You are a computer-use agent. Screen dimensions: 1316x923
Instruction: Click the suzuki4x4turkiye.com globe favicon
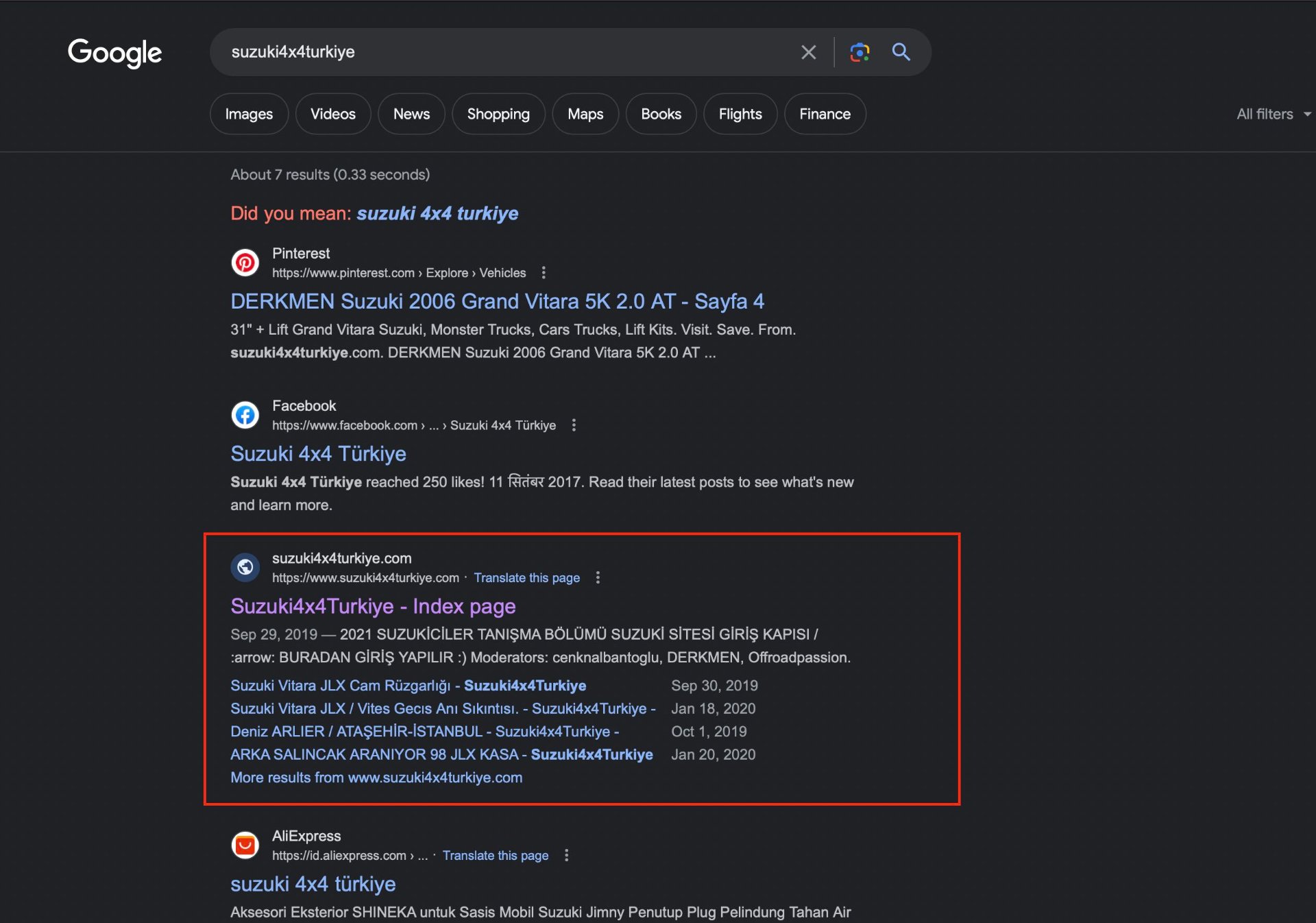(245, 567)
